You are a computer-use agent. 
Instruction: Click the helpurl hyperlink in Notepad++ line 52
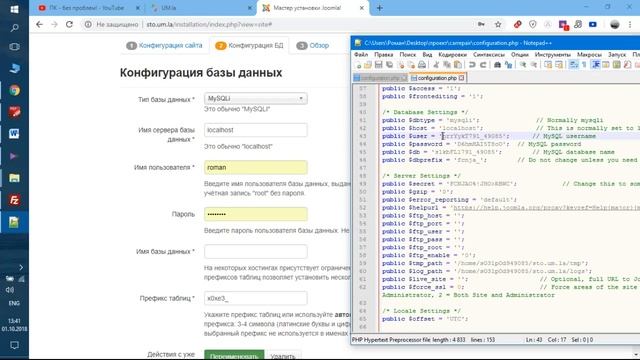point(546,208)
